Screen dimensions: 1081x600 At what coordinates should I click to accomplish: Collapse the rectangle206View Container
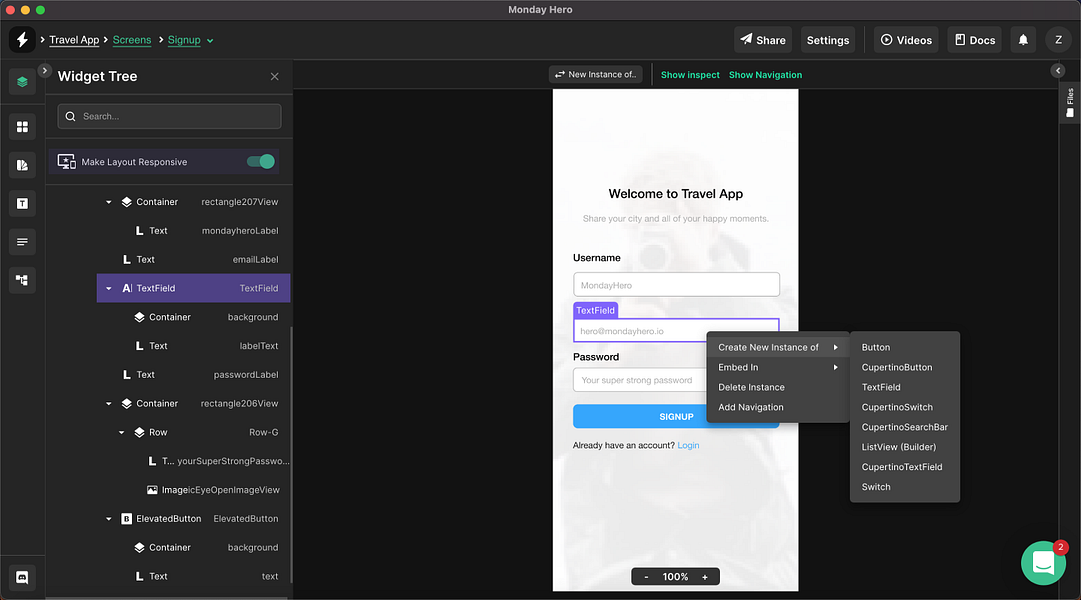tap(109, 403)
